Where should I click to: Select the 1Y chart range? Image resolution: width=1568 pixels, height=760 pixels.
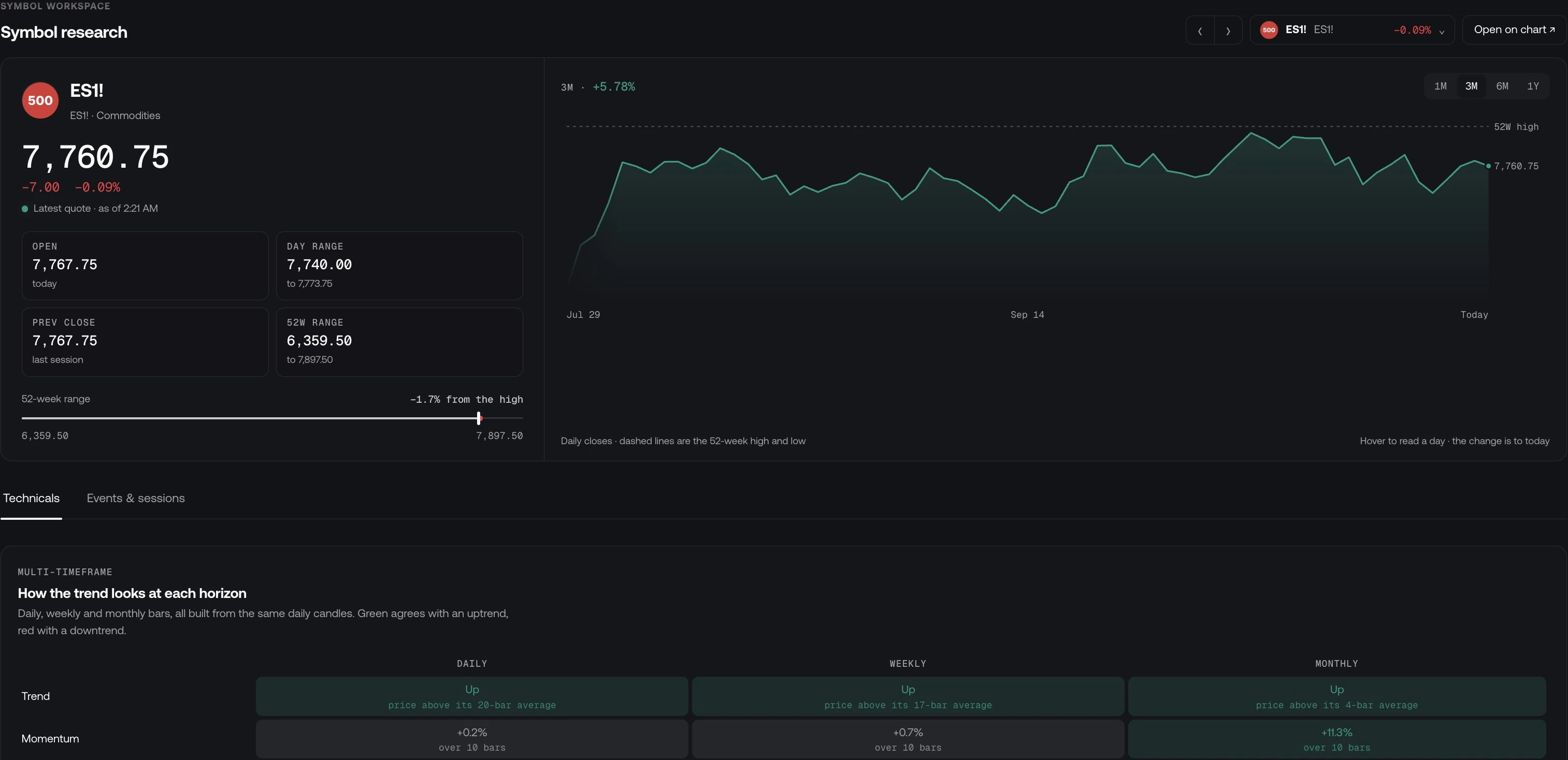point(1533,86)
